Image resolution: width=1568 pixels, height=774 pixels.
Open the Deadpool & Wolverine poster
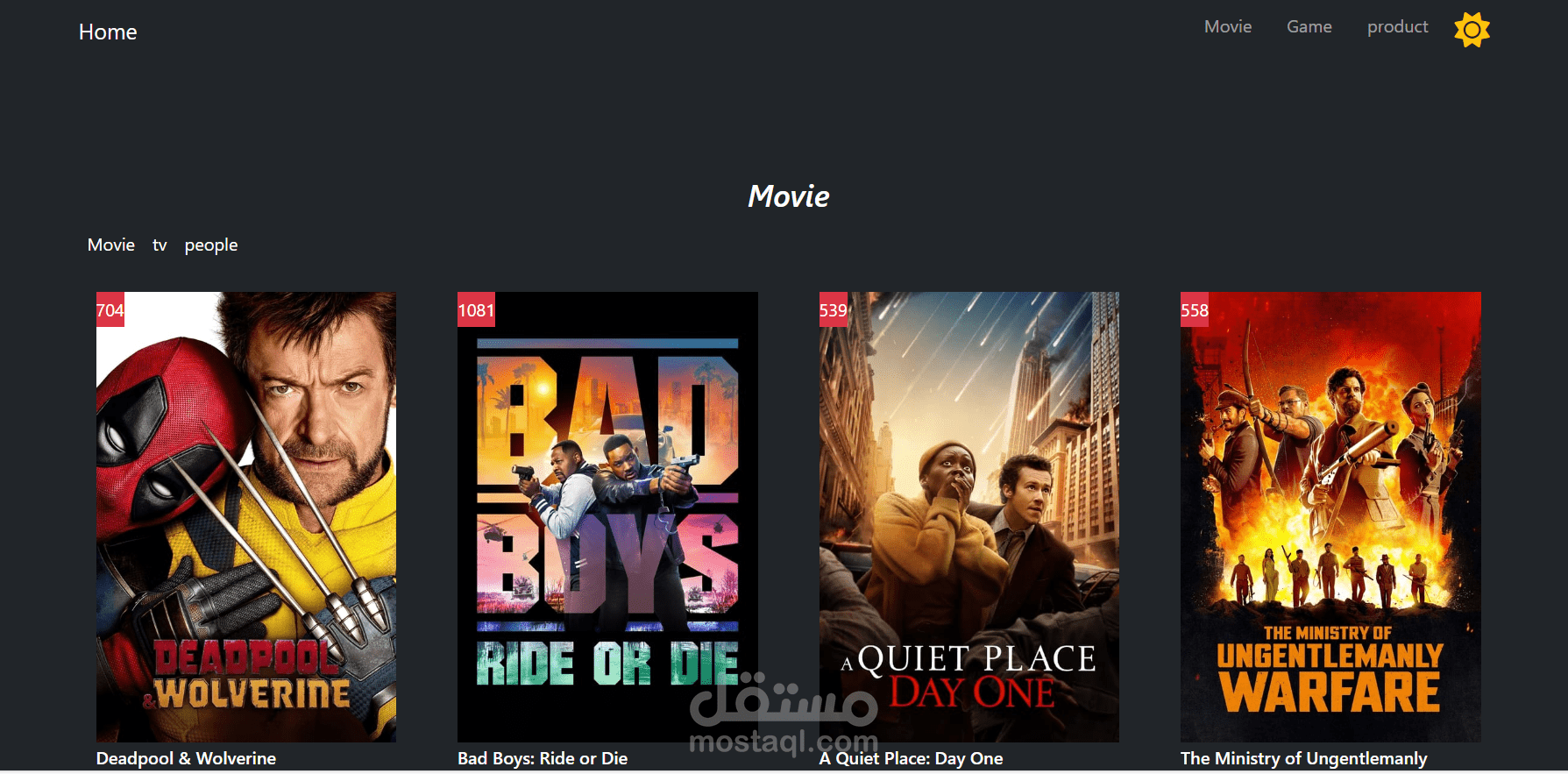tap(246, 517)
